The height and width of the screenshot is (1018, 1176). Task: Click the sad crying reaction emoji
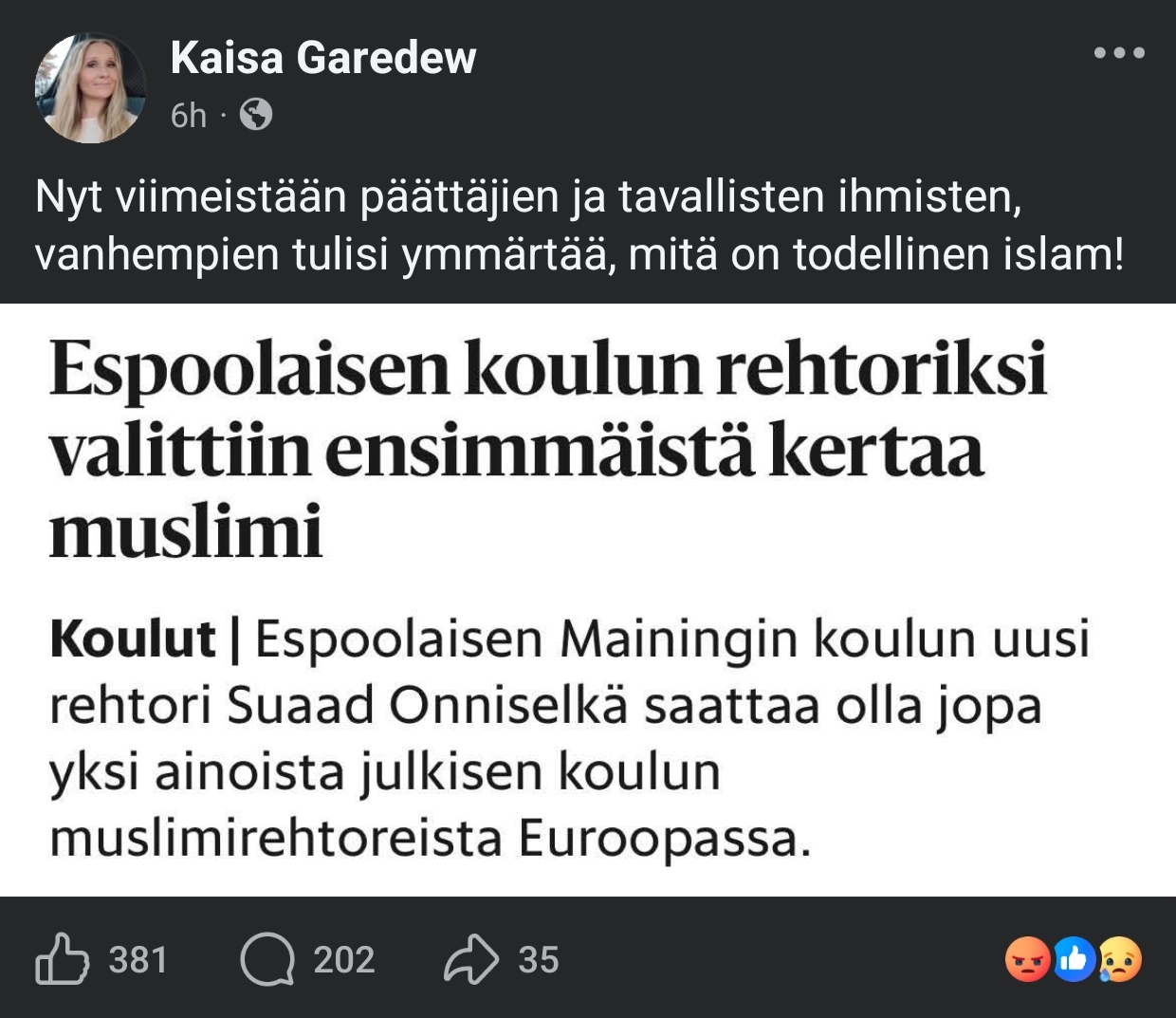1119,959
